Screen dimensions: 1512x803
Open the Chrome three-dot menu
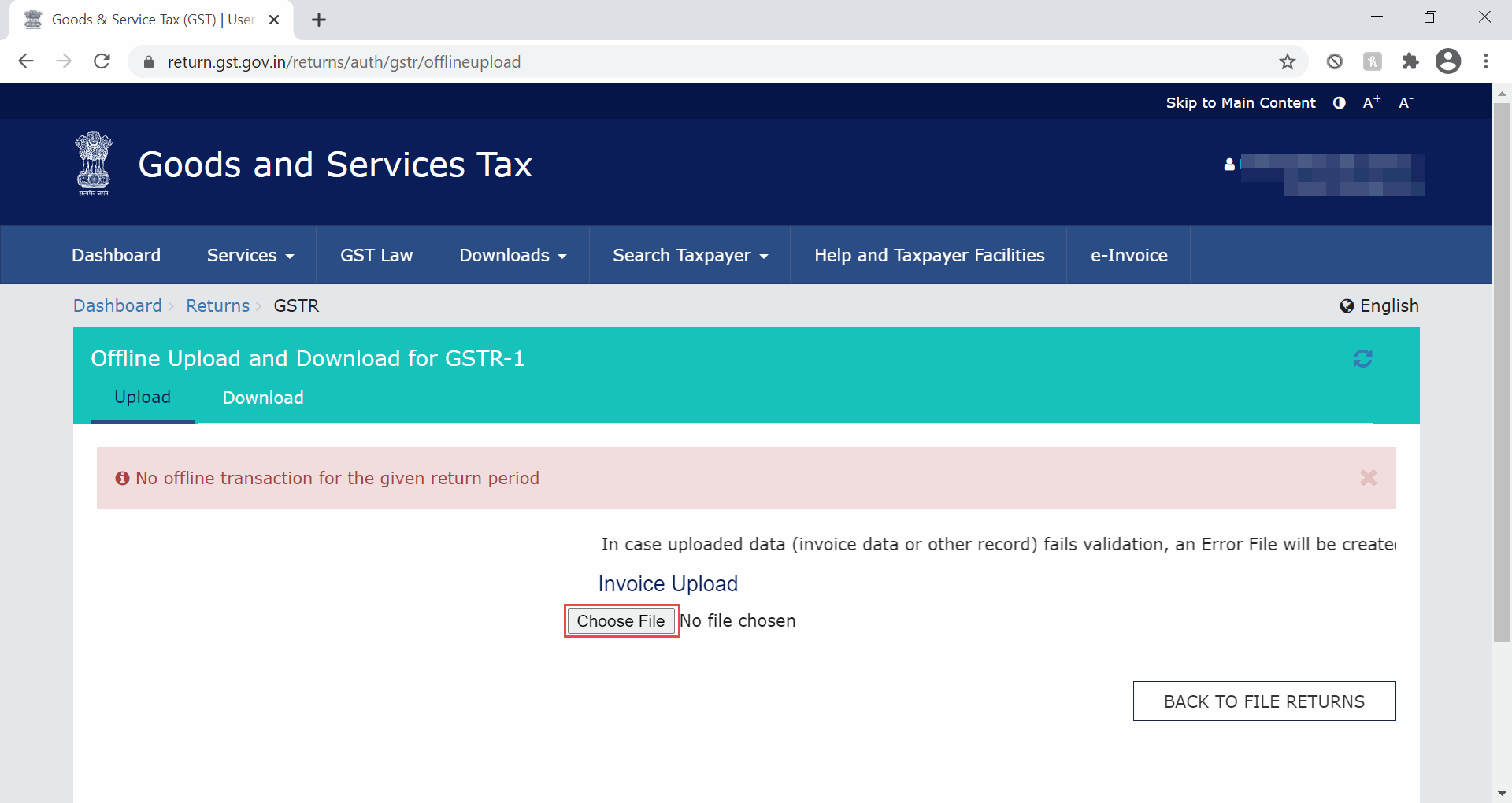pos(1486,61)
